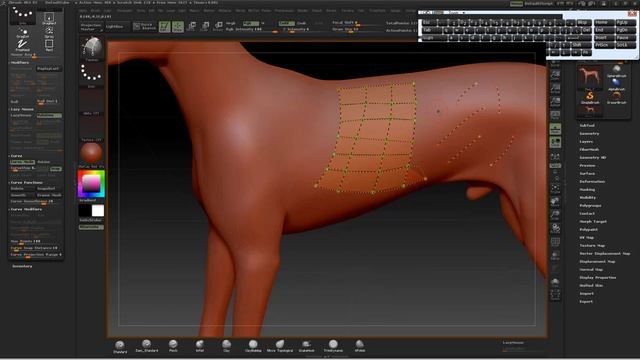Image resolution: width=640 pixels, height=360 pixels.
Task: Choose the DragDot stroke type
Action: [x=22, y=33]
